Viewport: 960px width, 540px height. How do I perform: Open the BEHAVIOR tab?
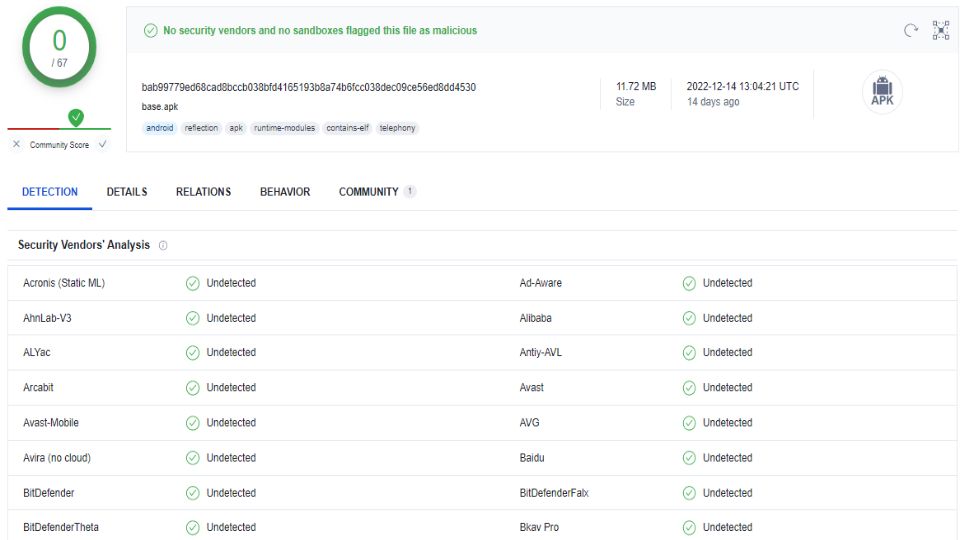pyautogui.click(x=285, y=192)
